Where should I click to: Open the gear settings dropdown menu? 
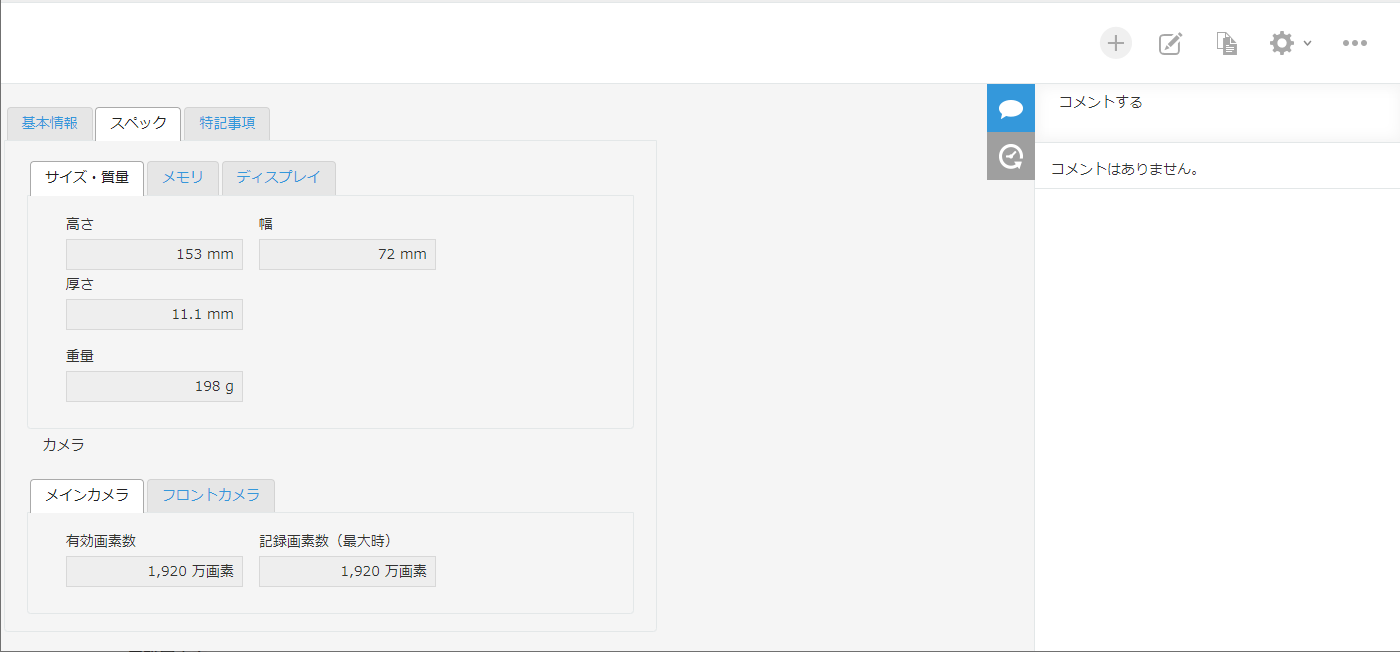(x=1289, y=43)
